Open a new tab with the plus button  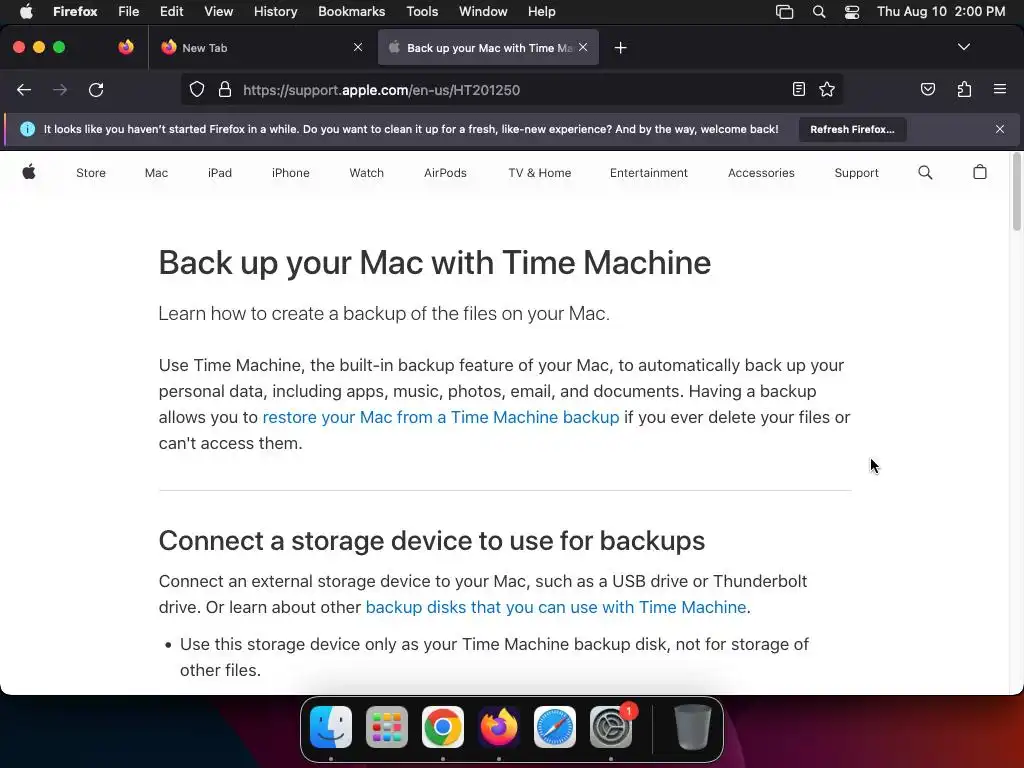(620, 48)
